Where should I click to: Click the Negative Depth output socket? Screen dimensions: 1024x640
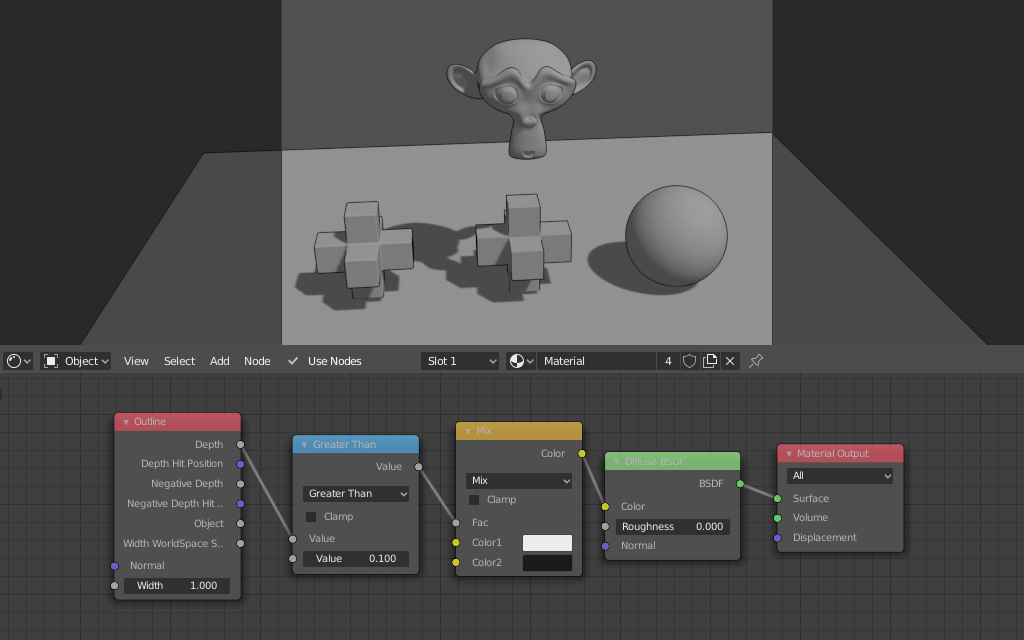pyautogui.click(x=240, y=484)
